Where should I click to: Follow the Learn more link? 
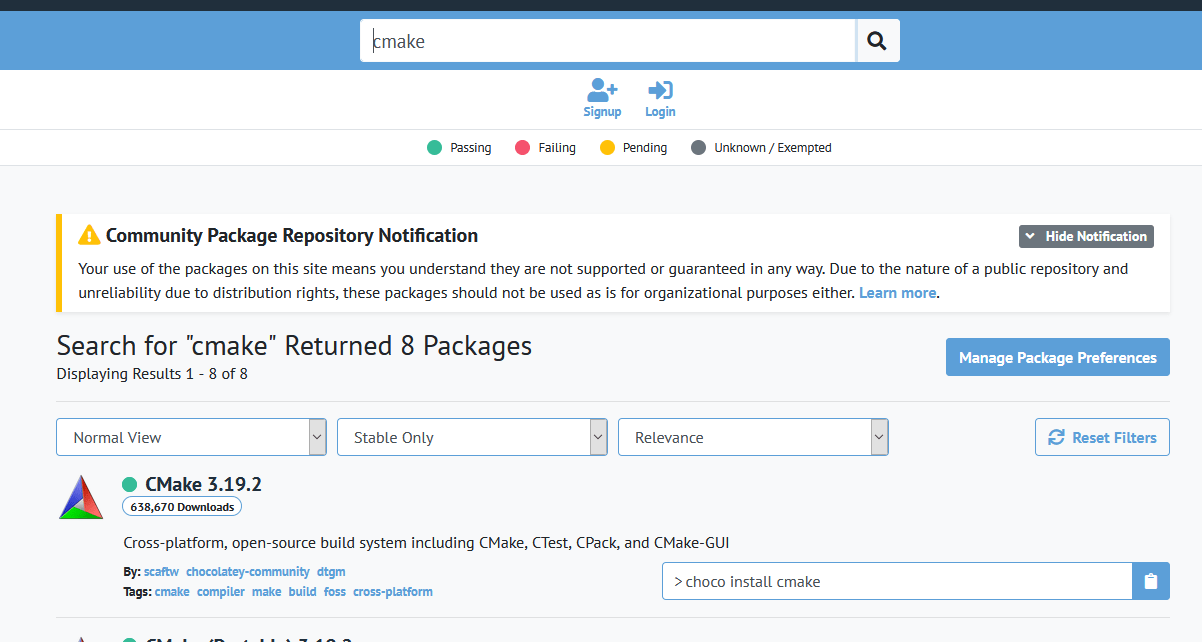[897, 293]
